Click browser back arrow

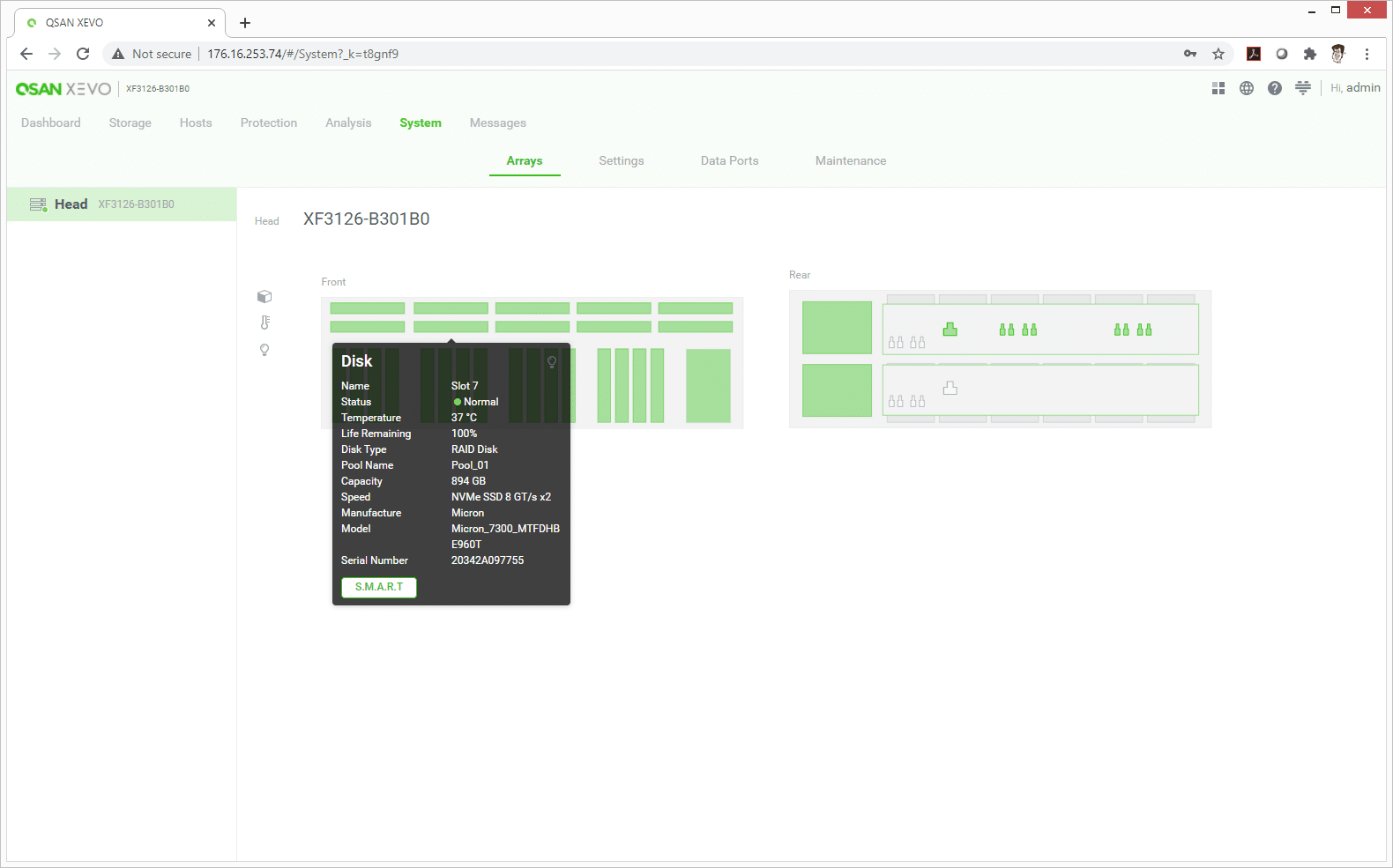pyautogui.click(x=26, y=54)
